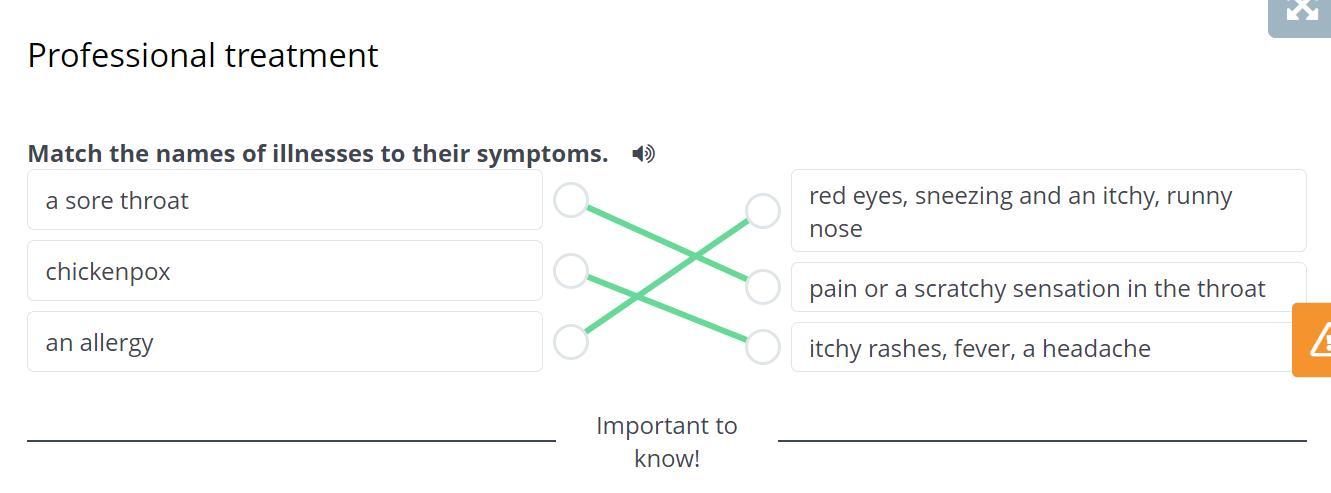Play the audio for the instruction

(x=644, y=153)
